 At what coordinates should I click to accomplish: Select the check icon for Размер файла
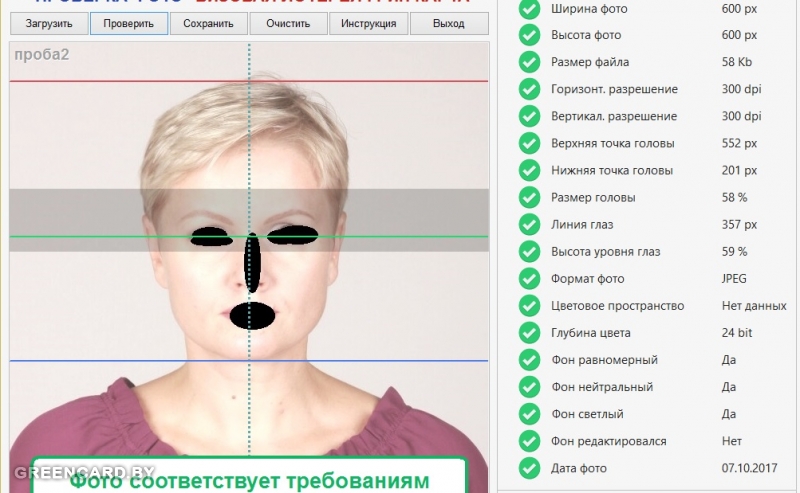[529, 63]
